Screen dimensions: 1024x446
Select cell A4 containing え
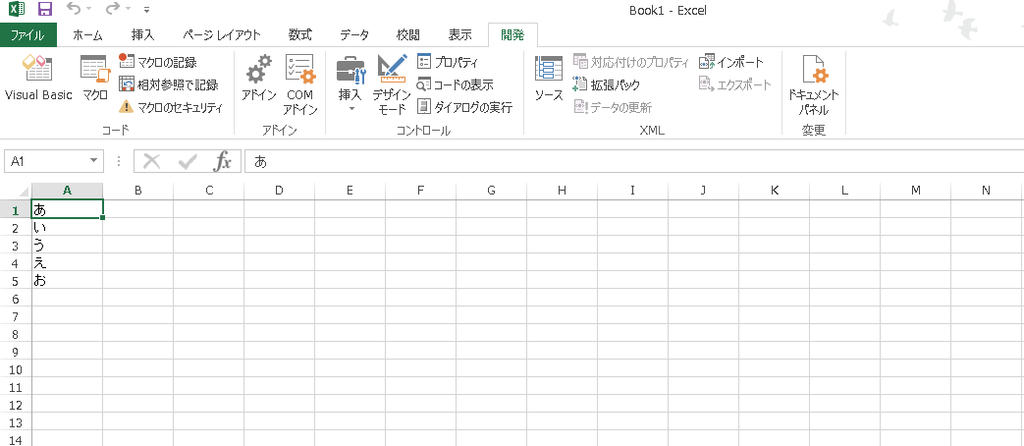(x=67, y=263)
